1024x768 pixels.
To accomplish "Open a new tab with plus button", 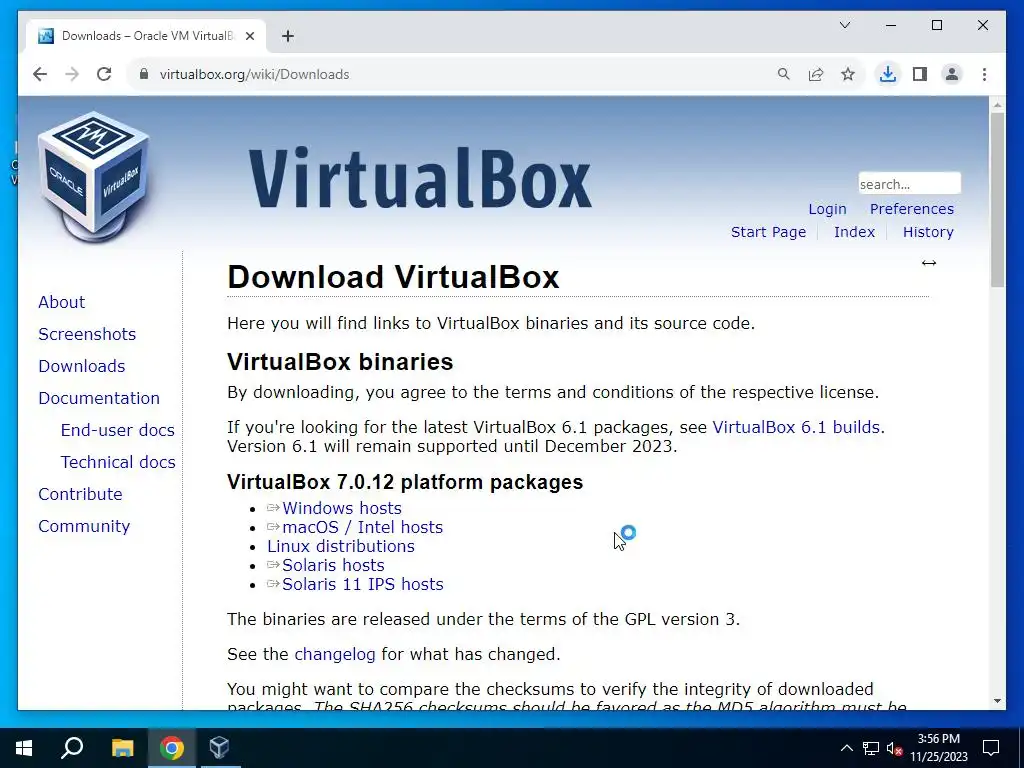I will tap(288, 36).
